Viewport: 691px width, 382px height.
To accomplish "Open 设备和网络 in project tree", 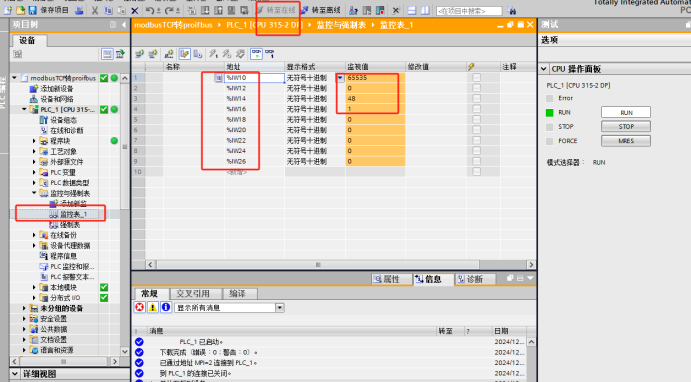I will 57,99.
